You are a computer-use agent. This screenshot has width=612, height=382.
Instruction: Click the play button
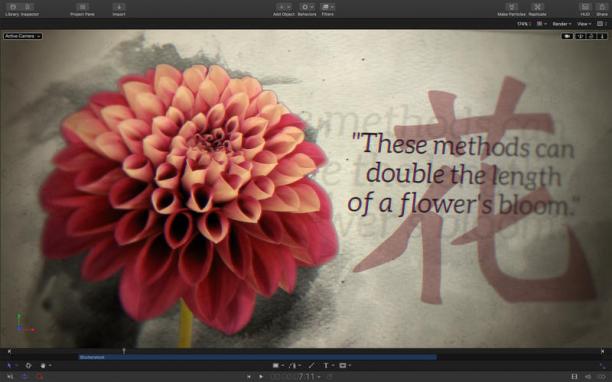click(261, 377)
